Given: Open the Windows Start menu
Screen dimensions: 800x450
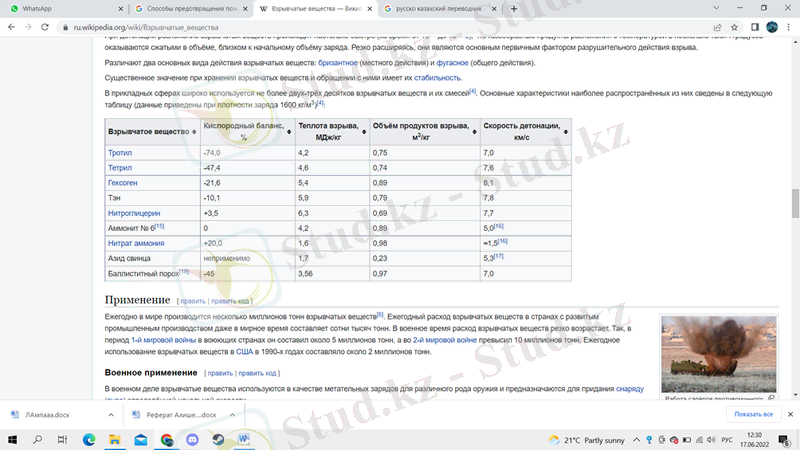Looking at the screenshot, I should coord(12,439).
